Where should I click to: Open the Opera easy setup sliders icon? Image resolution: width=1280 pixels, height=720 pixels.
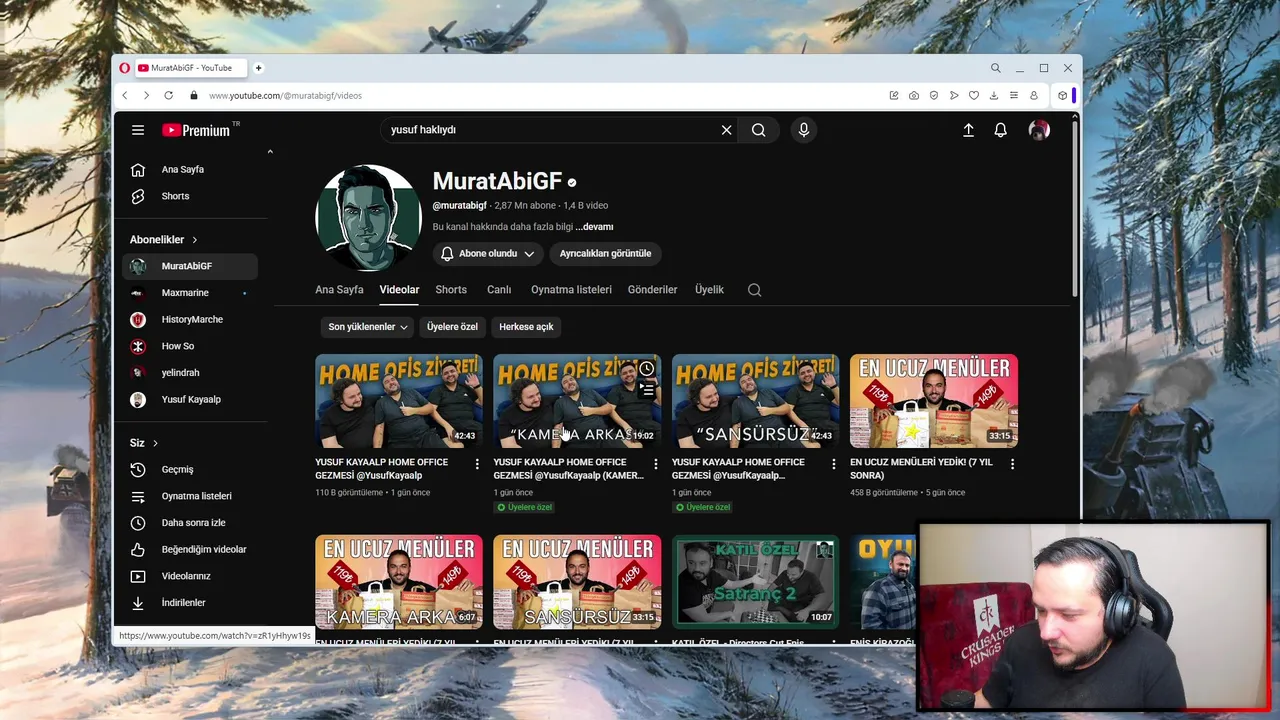point(1014,95)
